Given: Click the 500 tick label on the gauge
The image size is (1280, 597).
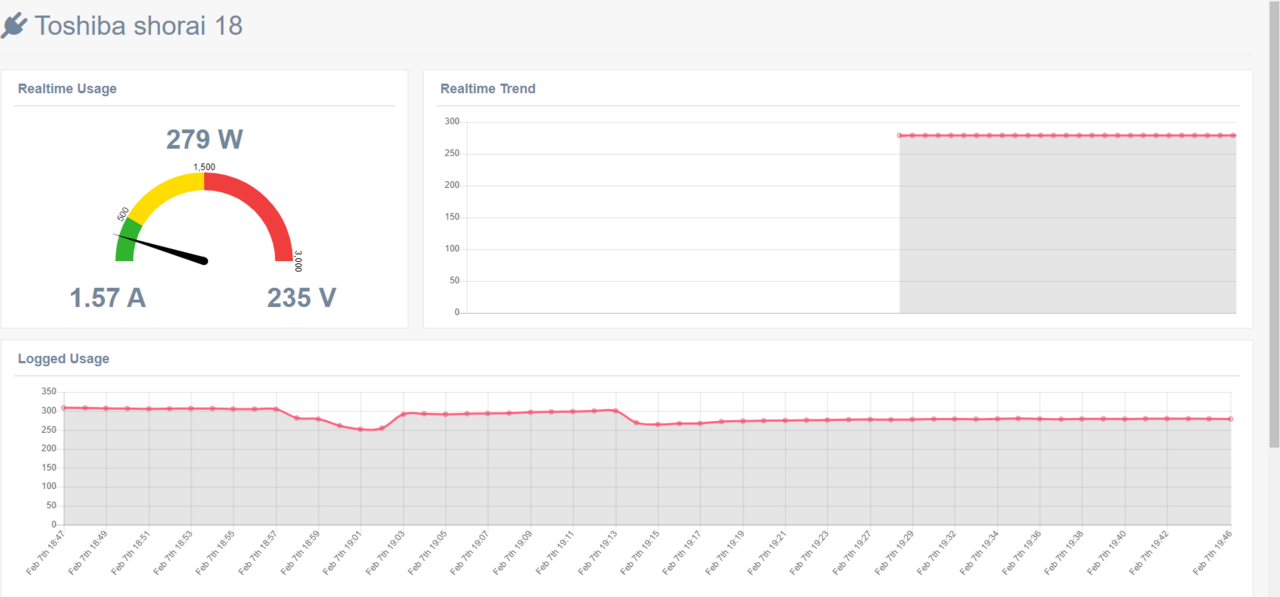Looking at the screenshot, I should [x=123, y=215].
